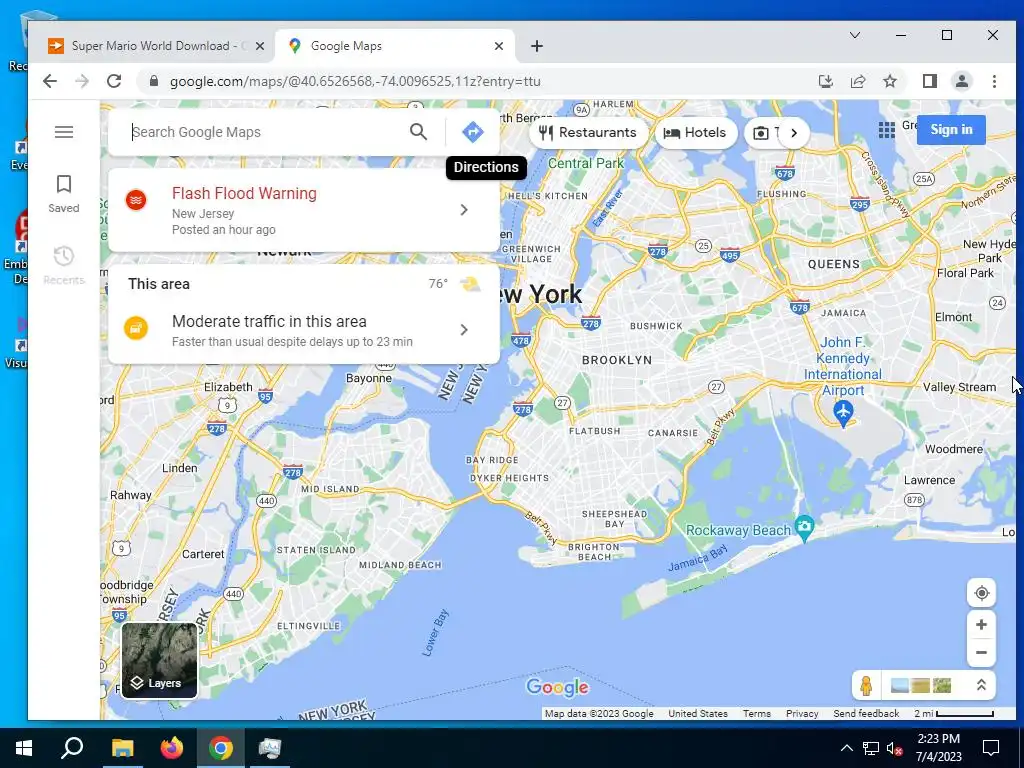This screenshot has width=1024, height=768.
Task: Open Firefox from the taskbar
Action: [x=172, y=748]
